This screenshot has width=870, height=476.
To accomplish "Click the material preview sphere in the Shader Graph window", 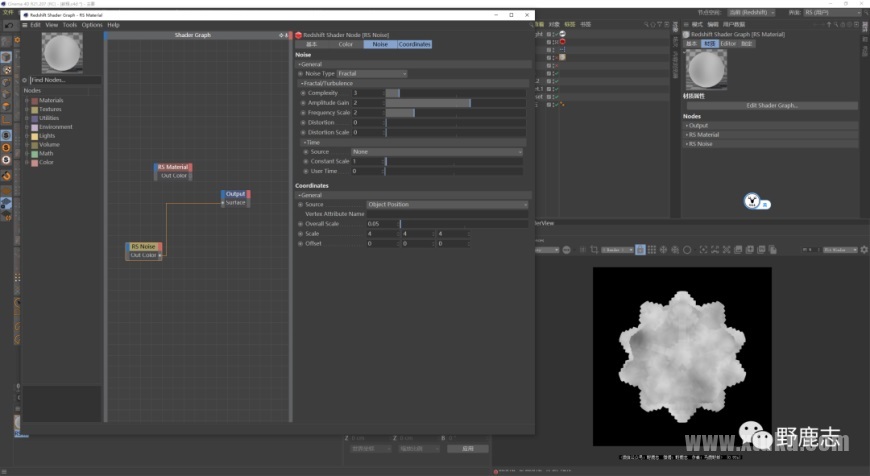I will pyautogui.click(x=62, y=53).
